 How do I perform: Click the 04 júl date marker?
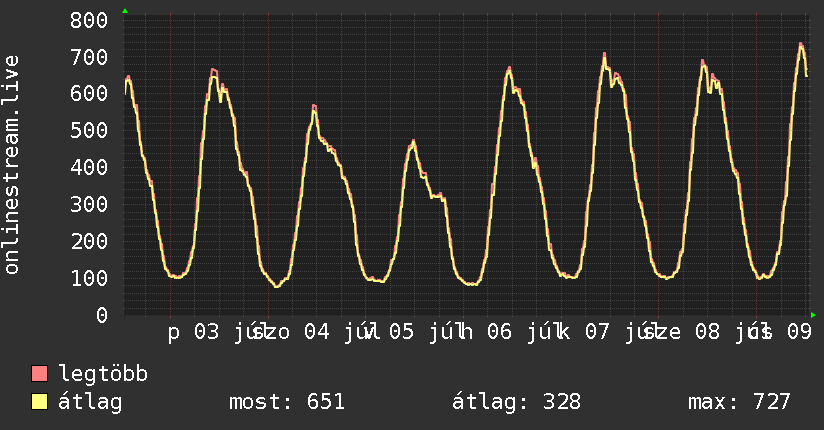tap(338, 332)
